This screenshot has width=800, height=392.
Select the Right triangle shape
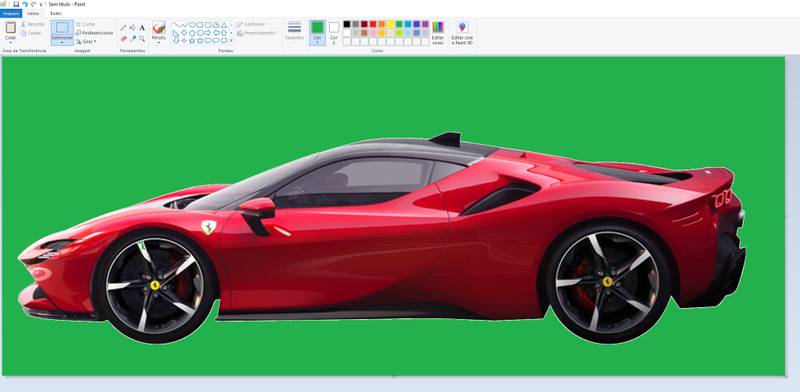(x=176, y=33)
